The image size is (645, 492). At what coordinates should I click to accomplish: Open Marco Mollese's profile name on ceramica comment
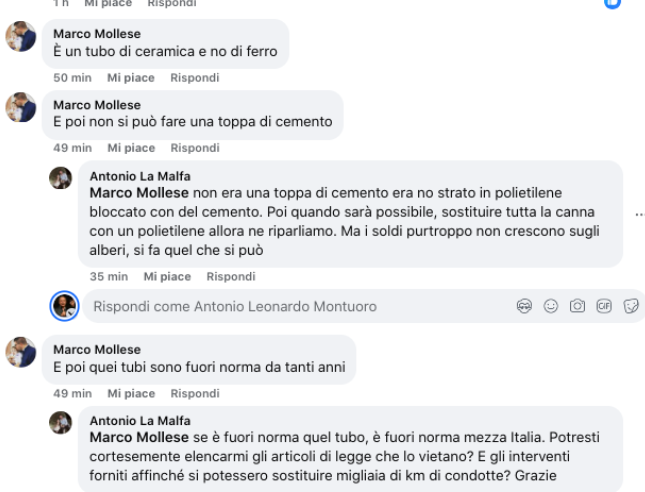click(x=97, y=34)
